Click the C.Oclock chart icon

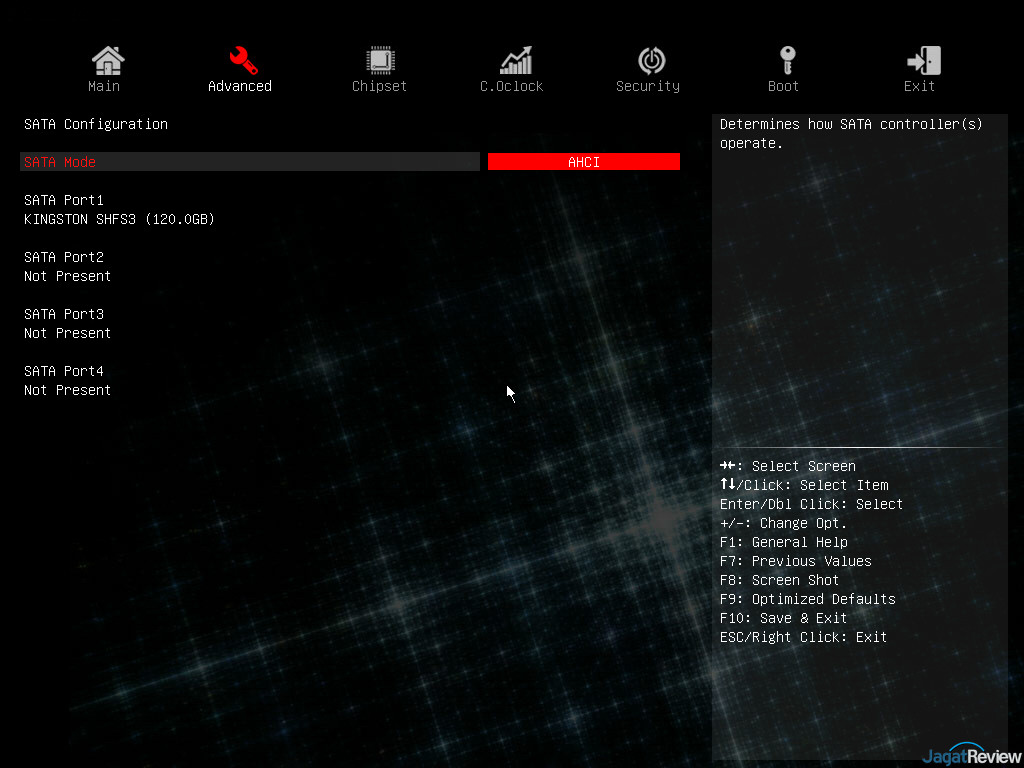516,61
